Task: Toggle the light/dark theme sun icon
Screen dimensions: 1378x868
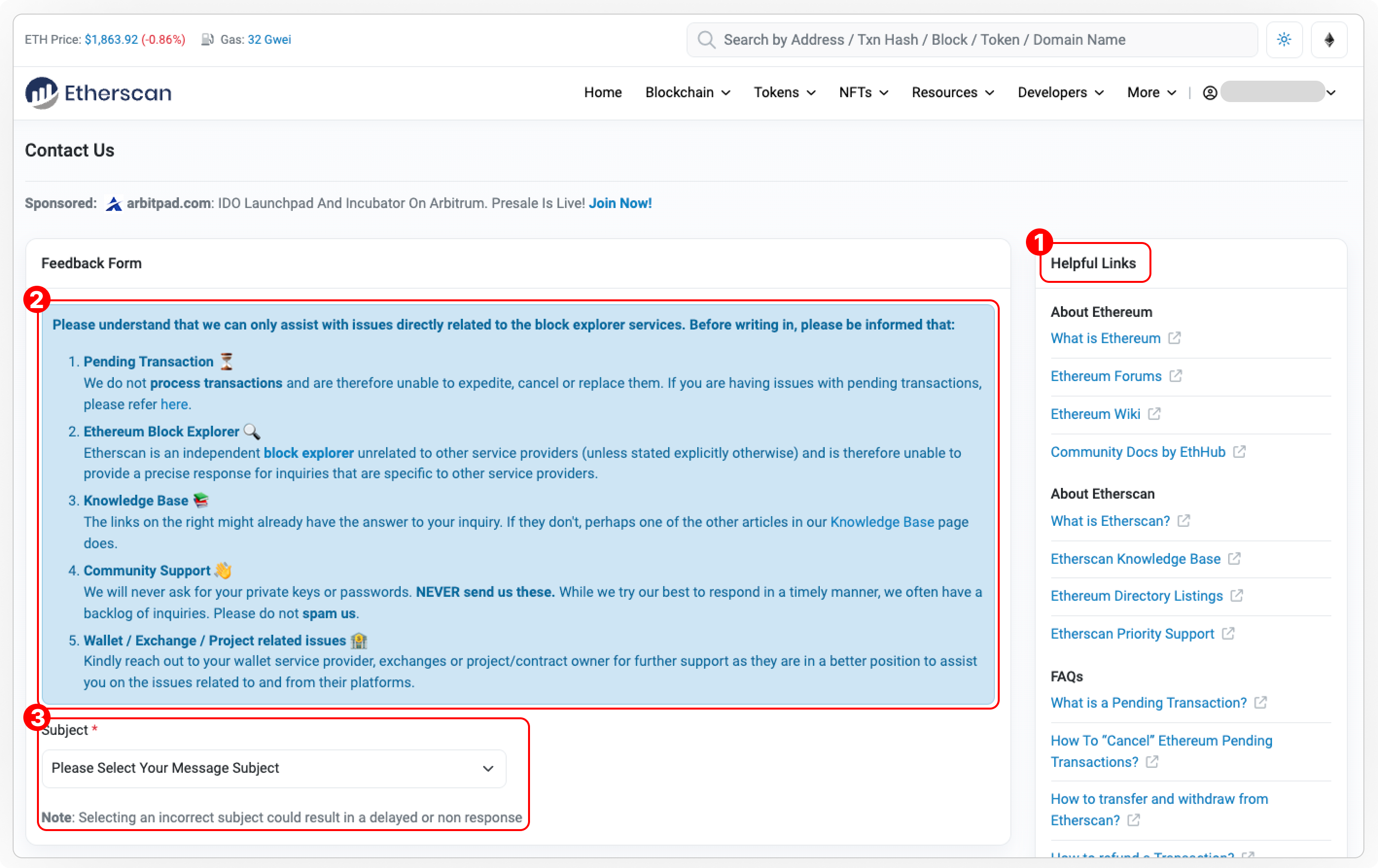Action: pos(1284,39)
